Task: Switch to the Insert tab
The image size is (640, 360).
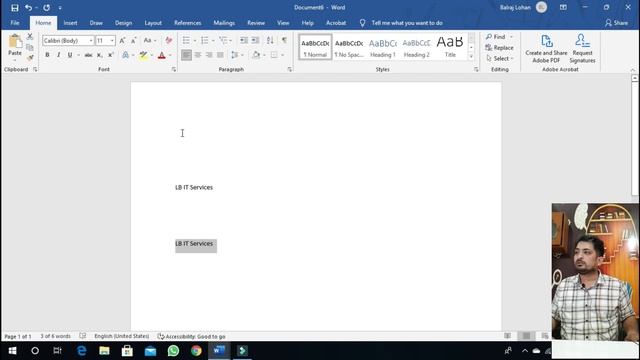Action: (70, 23)
